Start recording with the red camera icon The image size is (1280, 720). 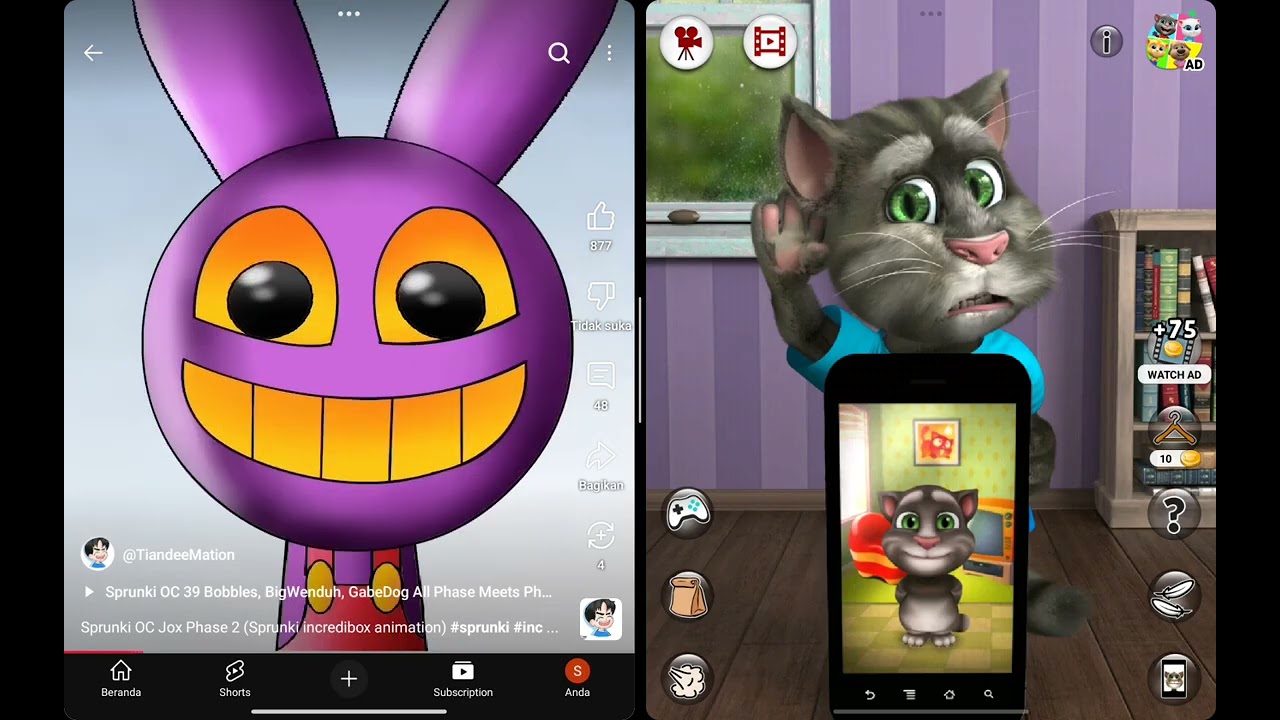687,42
